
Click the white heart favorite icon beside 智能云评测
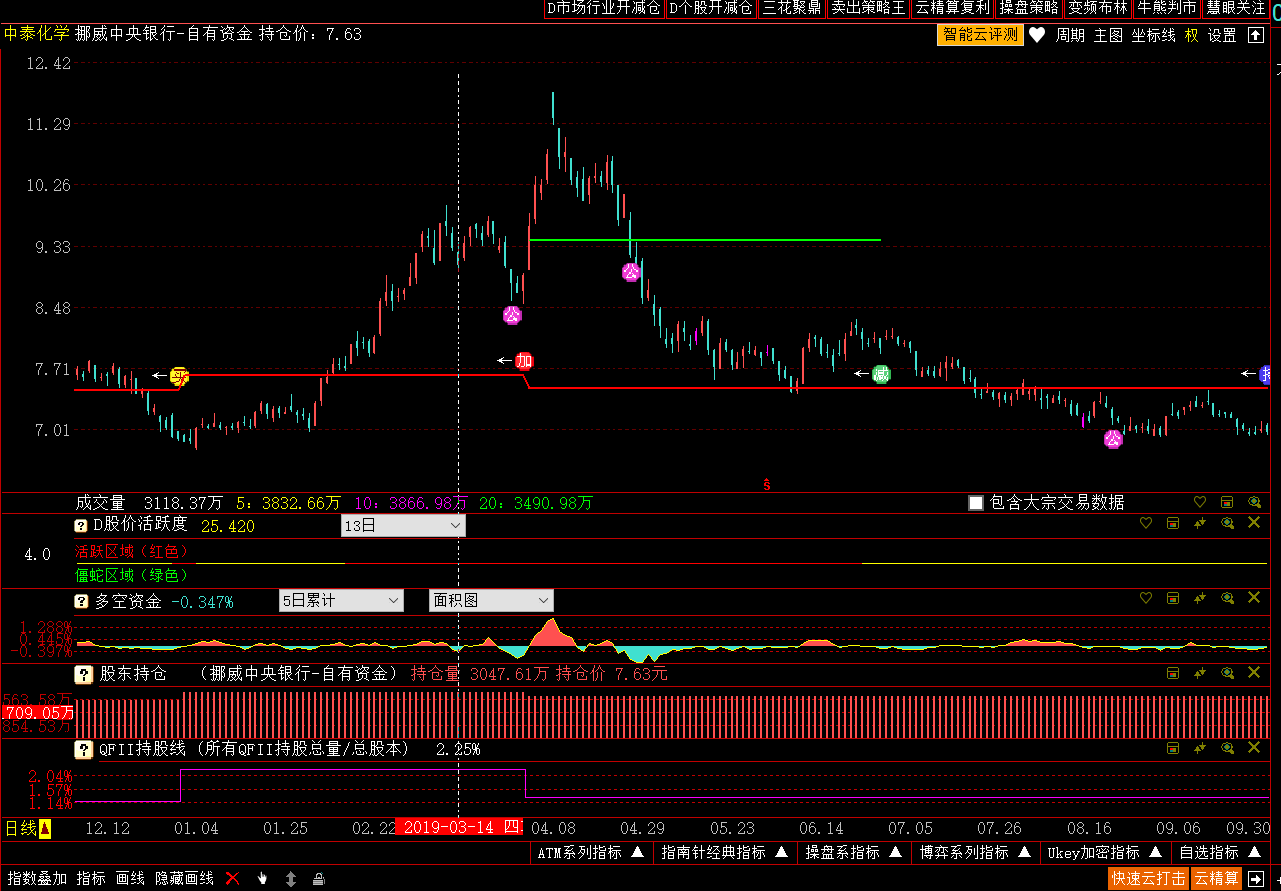pos(1037,35)
